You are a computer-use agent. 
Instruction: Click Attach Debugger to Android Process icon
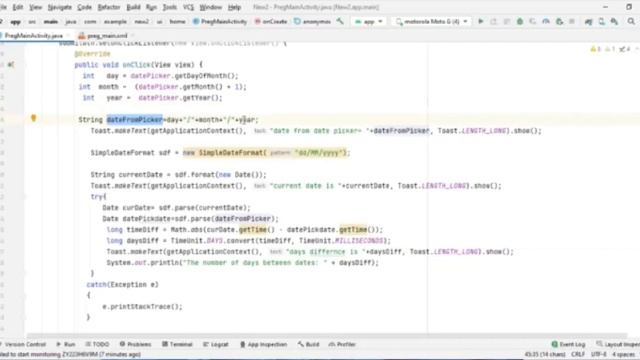(559, 21)
